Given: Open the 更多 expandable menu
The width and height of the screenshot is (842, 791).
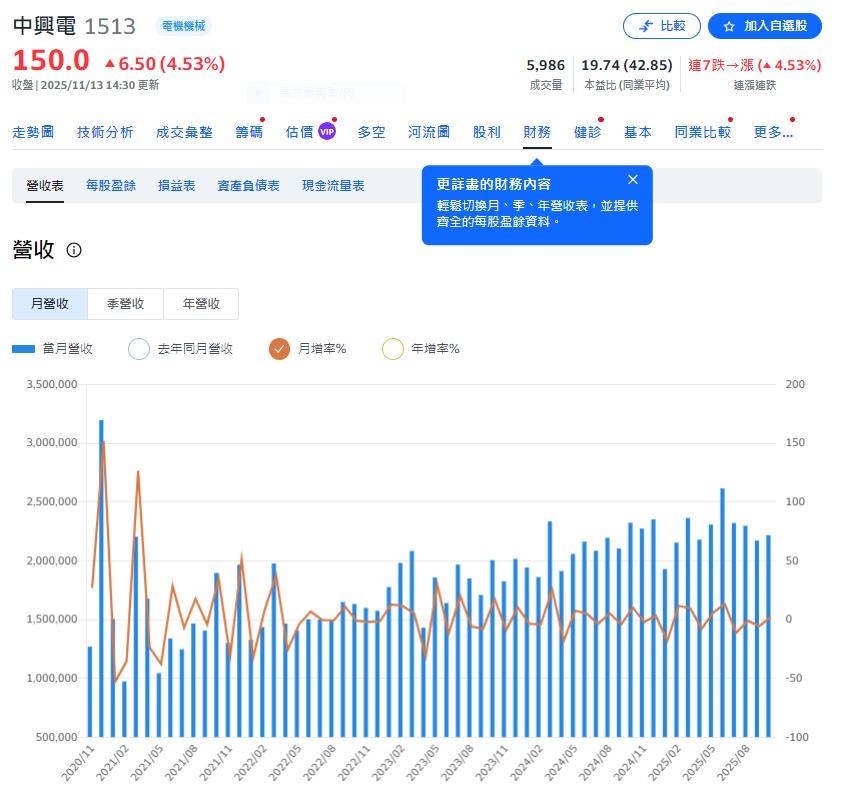Looking at the screenshot, I should pos(772,130).
